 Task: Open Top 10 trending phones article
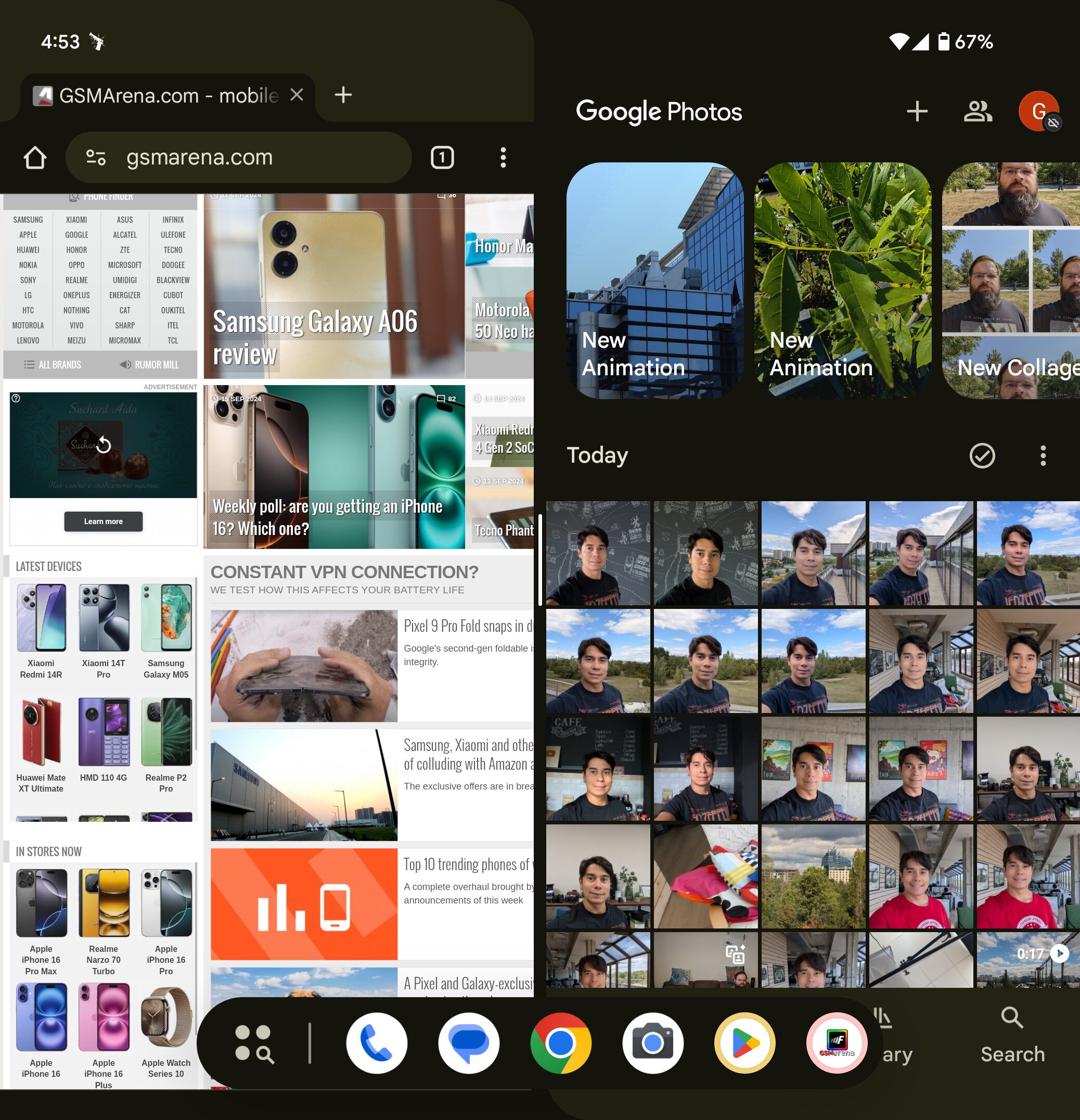372,904
